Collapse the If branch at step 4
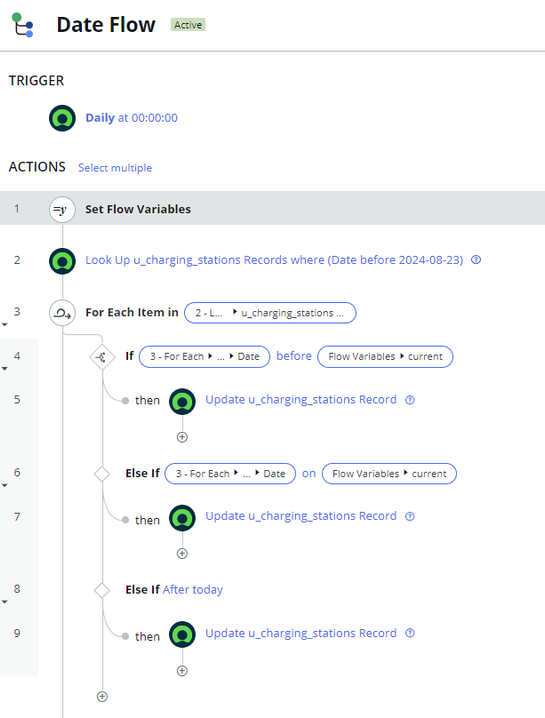 click(5, 369)
